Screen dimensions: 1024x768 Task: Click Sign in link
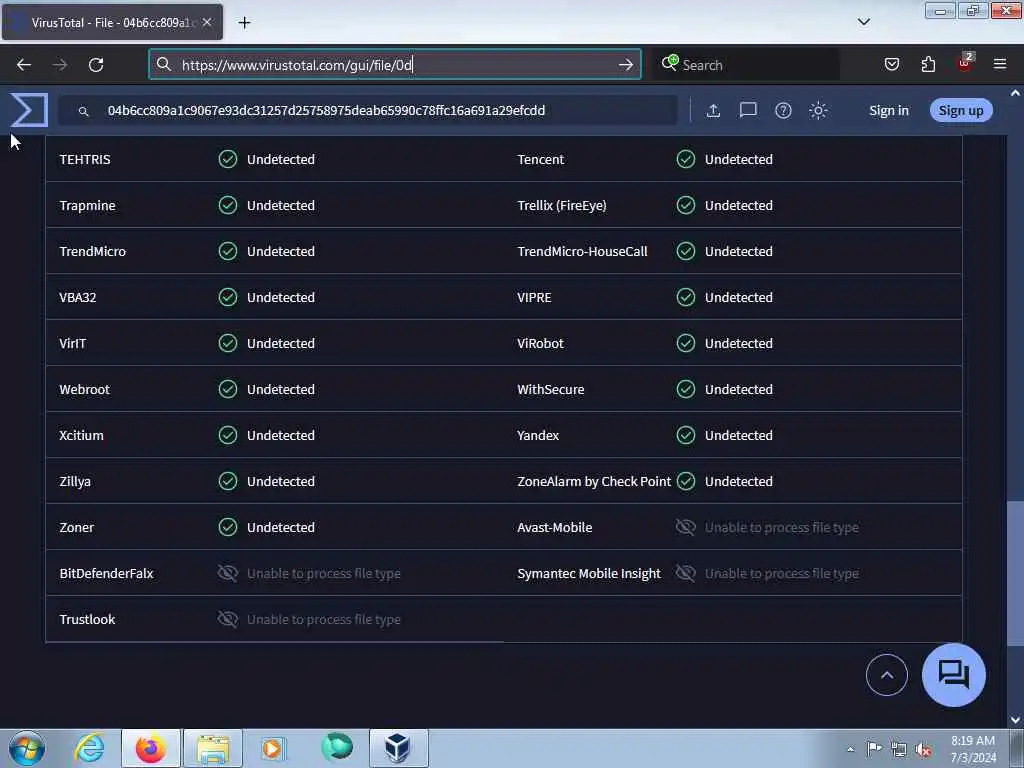[x=889, y=110]
